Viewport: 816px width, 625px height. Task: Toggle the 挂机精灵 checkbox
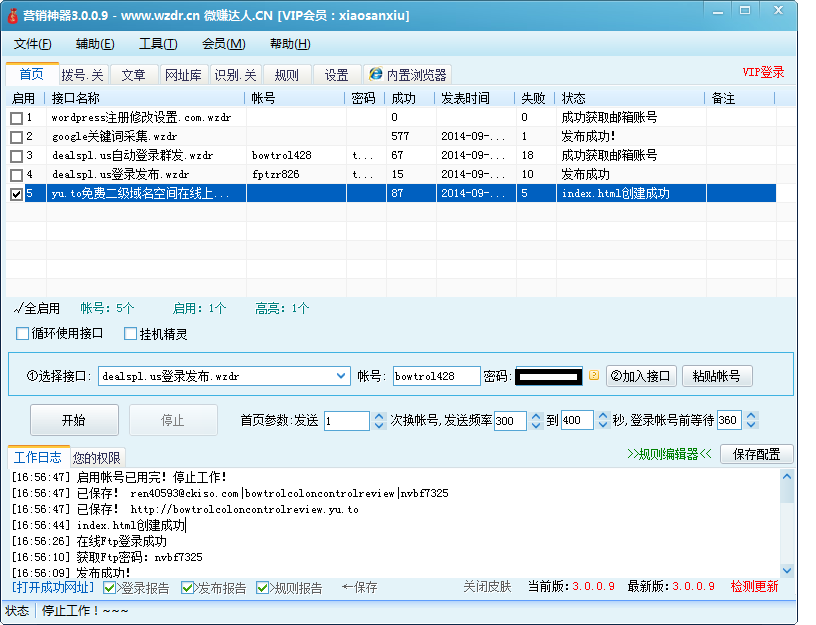coord(130,333)
